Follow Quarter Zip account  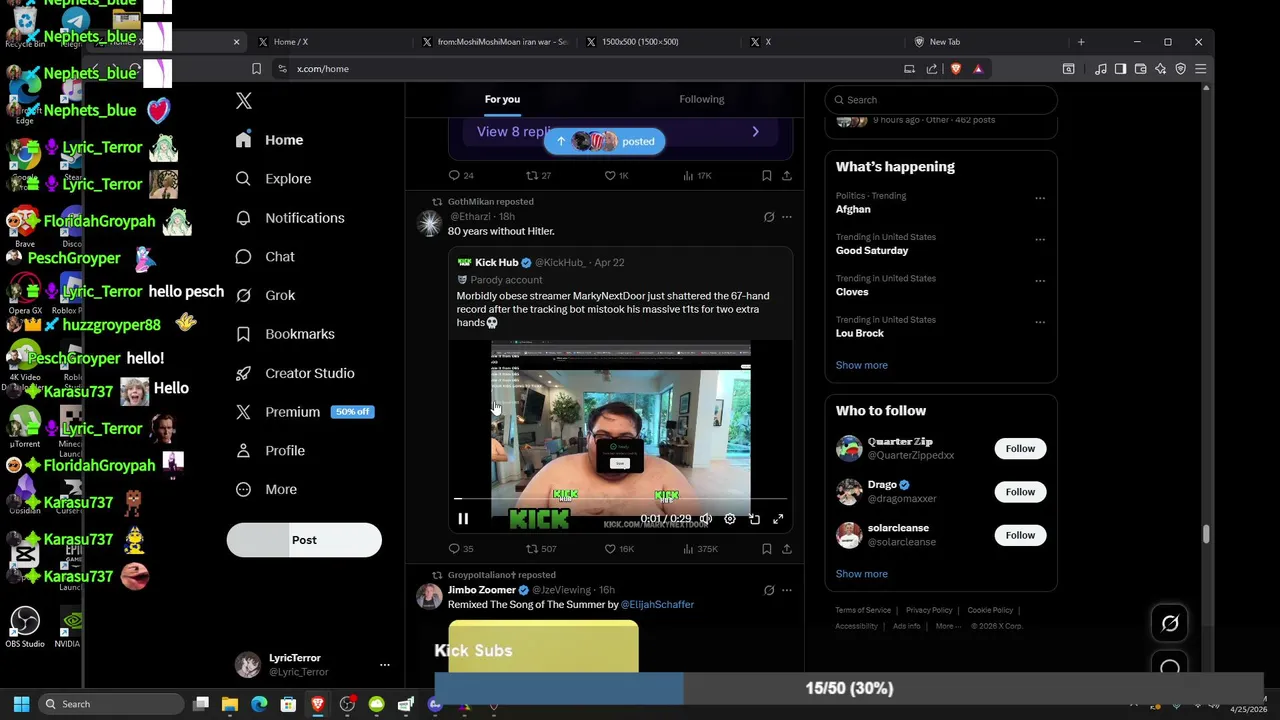click(x=1020, y=449)
